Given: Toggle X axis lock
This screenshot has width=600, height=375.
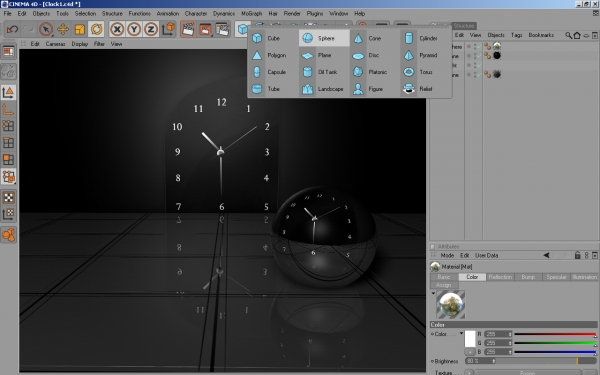Looking at the screenshot, I should click(x=117, y=29).
